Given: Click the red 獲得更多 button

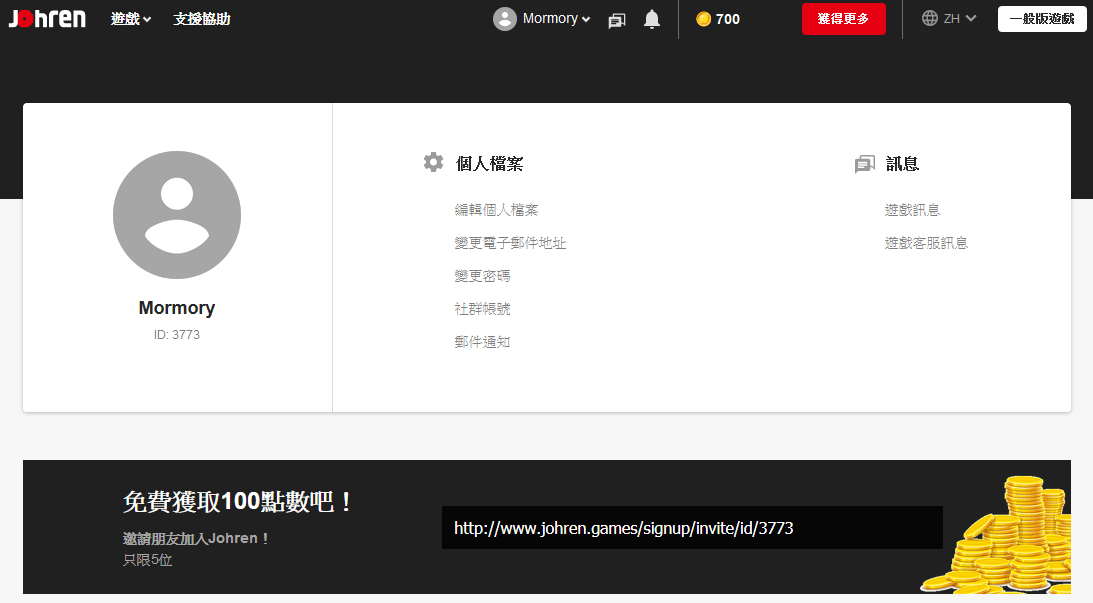Looking at the screenshot, I should click(843, 19).
